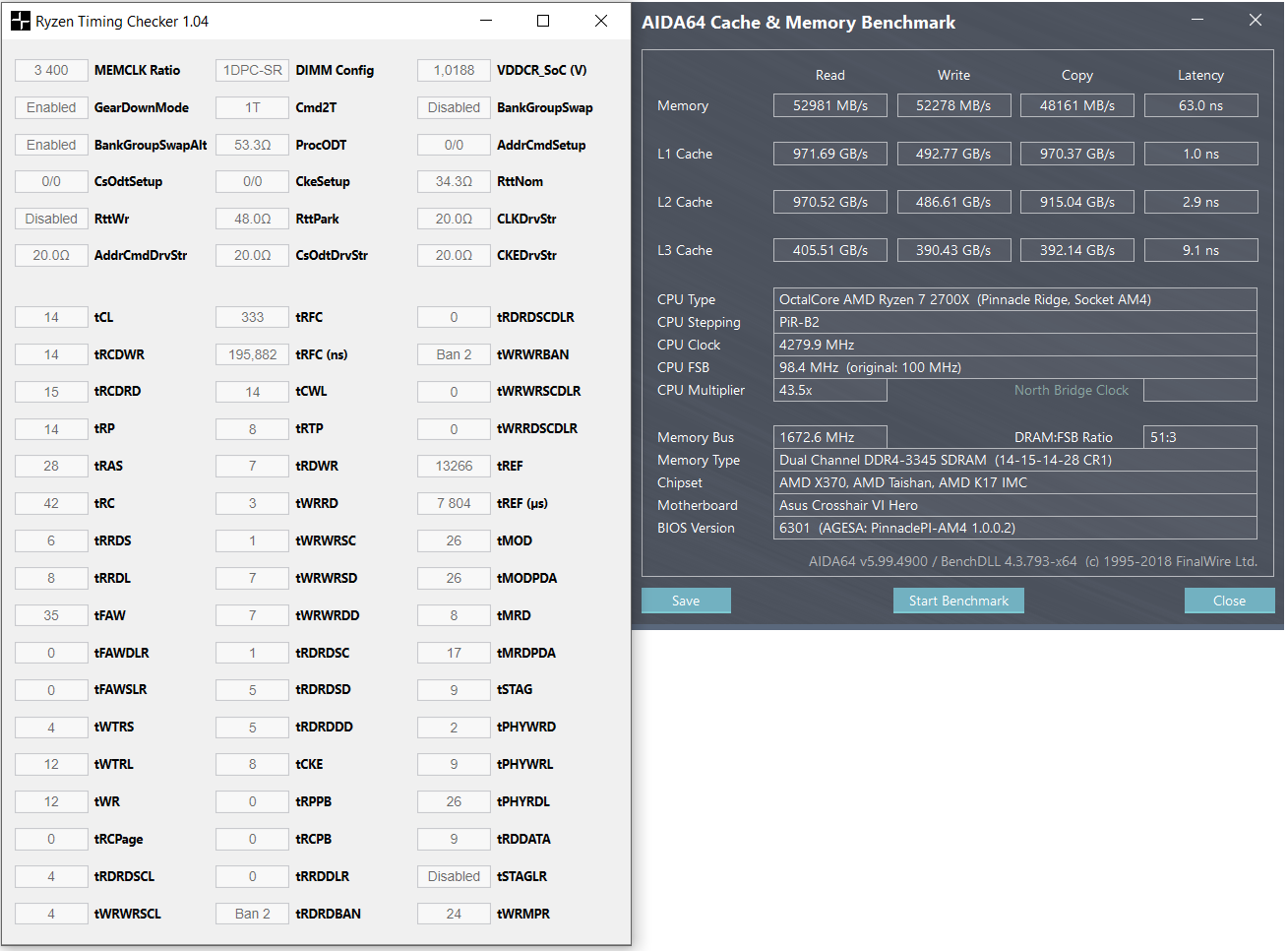Click the tRFC value 333

(x=253, y=317)
